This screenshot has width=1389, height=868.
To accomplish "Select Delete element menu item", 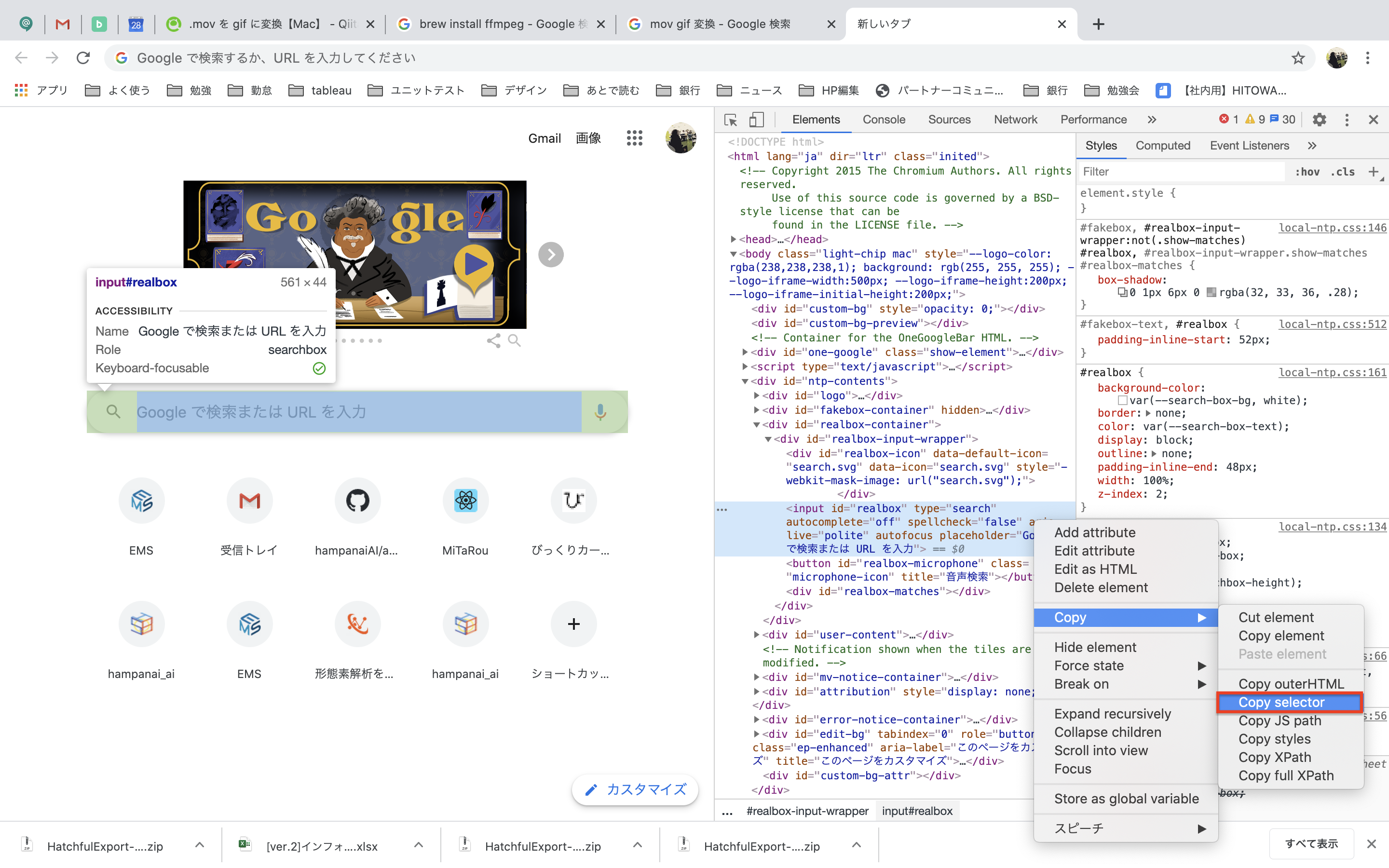I will click(x=1126, y=587).
